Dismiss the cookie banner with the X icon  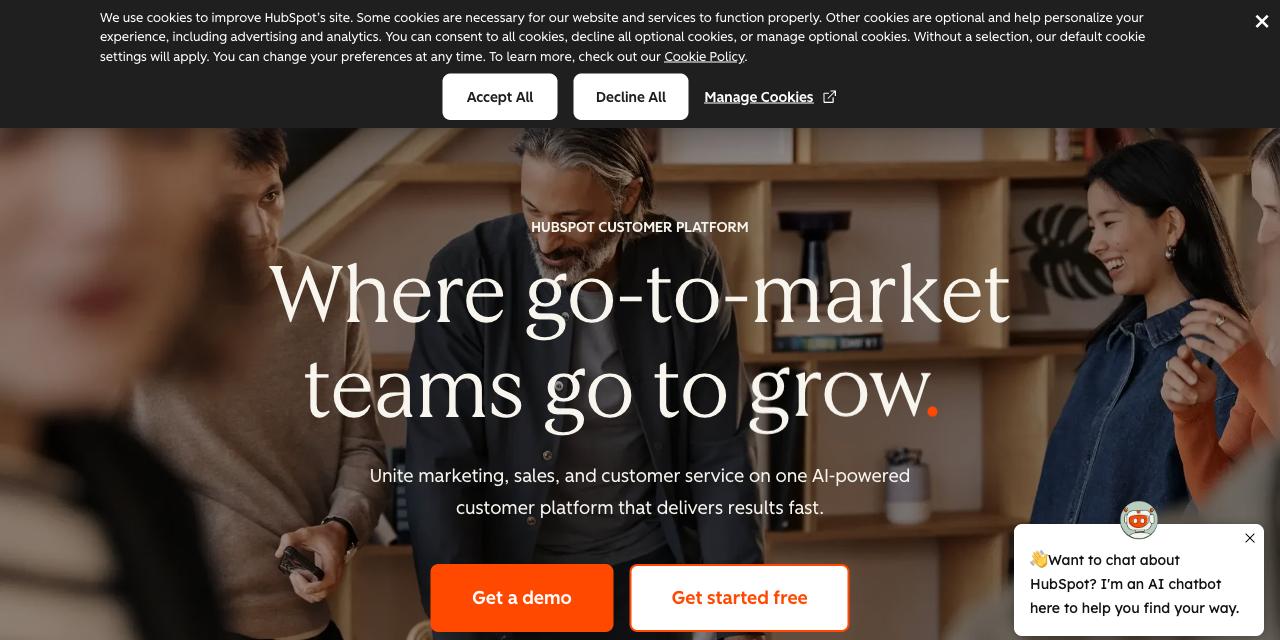[1261, 21]
